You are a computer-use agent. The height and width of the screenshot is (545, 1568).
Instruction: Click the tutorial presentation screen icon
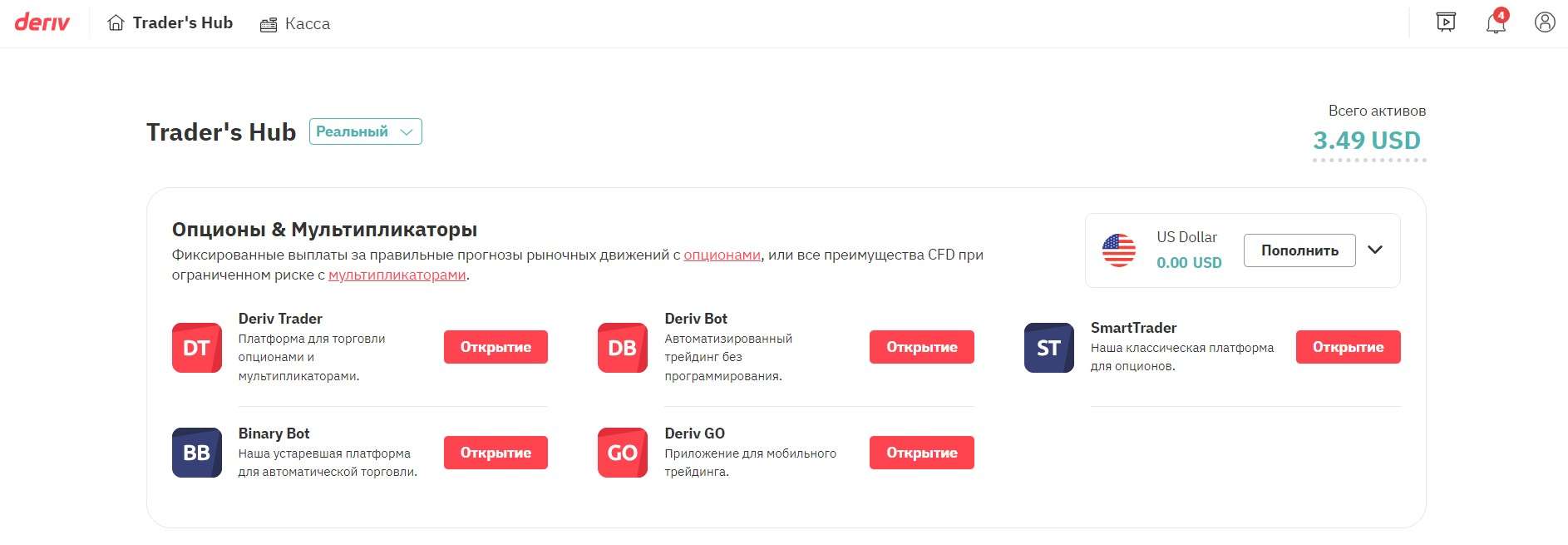pos(1447,22)
